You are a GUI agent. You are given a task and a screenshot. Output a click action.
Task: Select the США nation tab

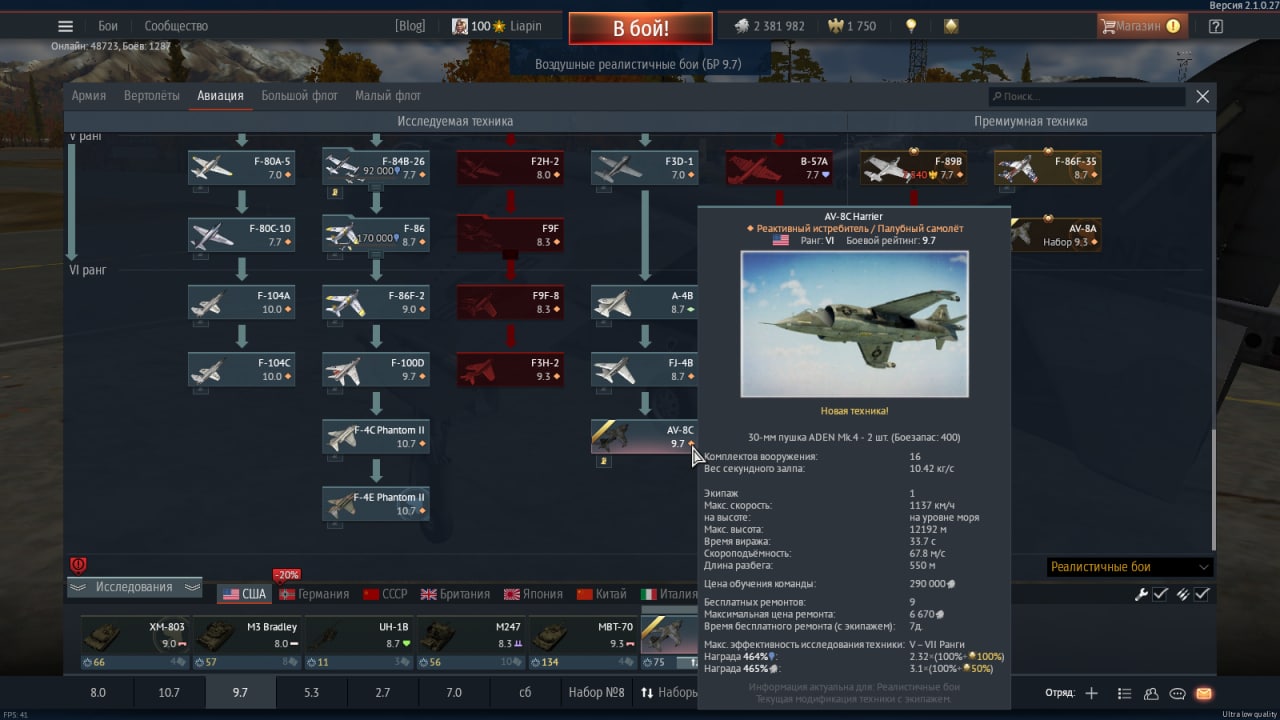point(245,594)
